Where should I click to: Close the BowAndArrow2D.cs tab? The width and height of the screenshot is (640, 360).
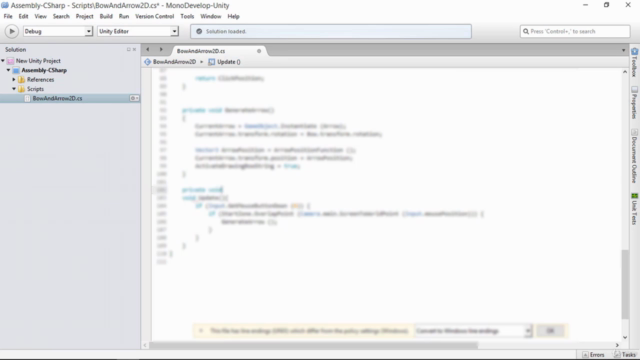point(259,51)
